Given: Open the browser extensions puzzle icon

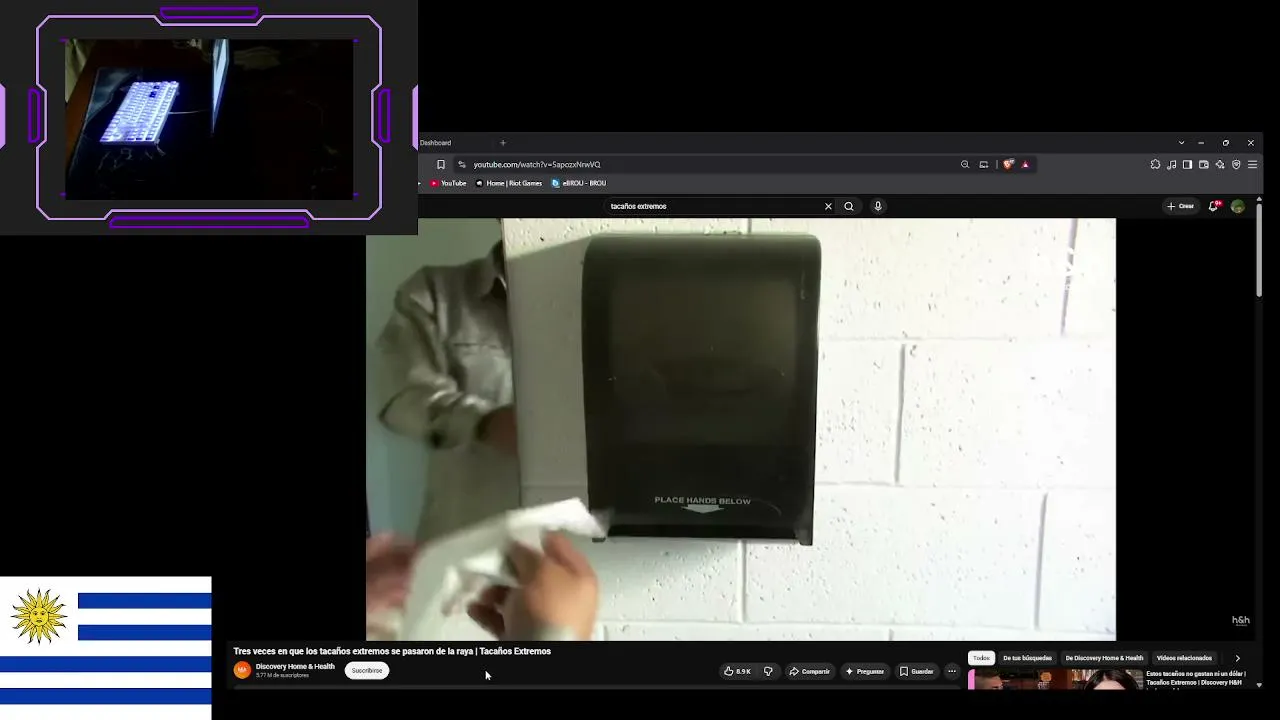Looking at the screenshot, I should (x=1155, y=164).
